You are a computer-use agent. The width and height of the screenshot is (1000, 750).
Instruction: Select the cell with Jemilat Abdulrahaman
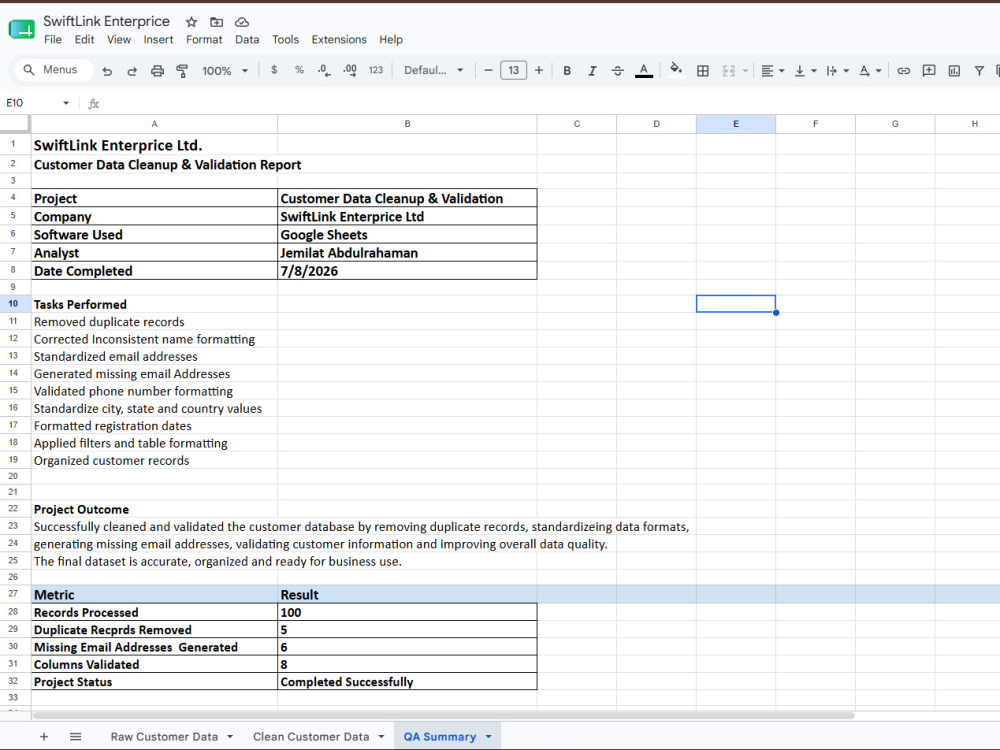click(x=407, y=253)
